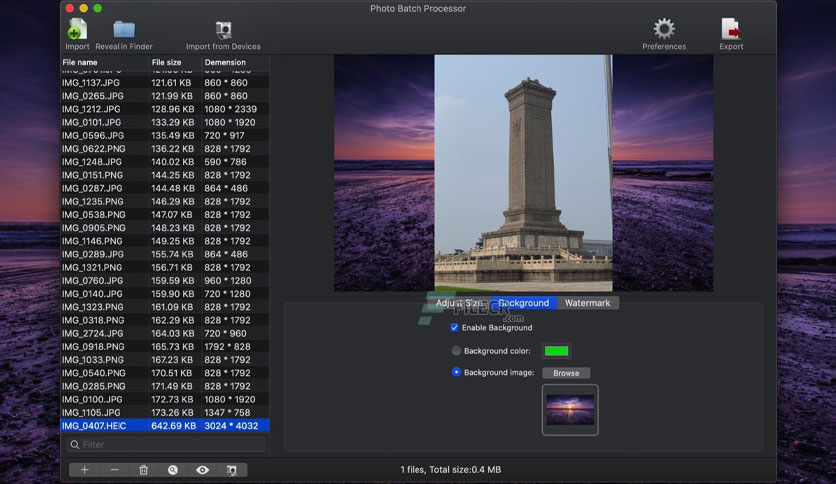Viewport: 836px width, 484px height.
Task: Open Reveal in Finder folder icon
Action: (124, 29)
